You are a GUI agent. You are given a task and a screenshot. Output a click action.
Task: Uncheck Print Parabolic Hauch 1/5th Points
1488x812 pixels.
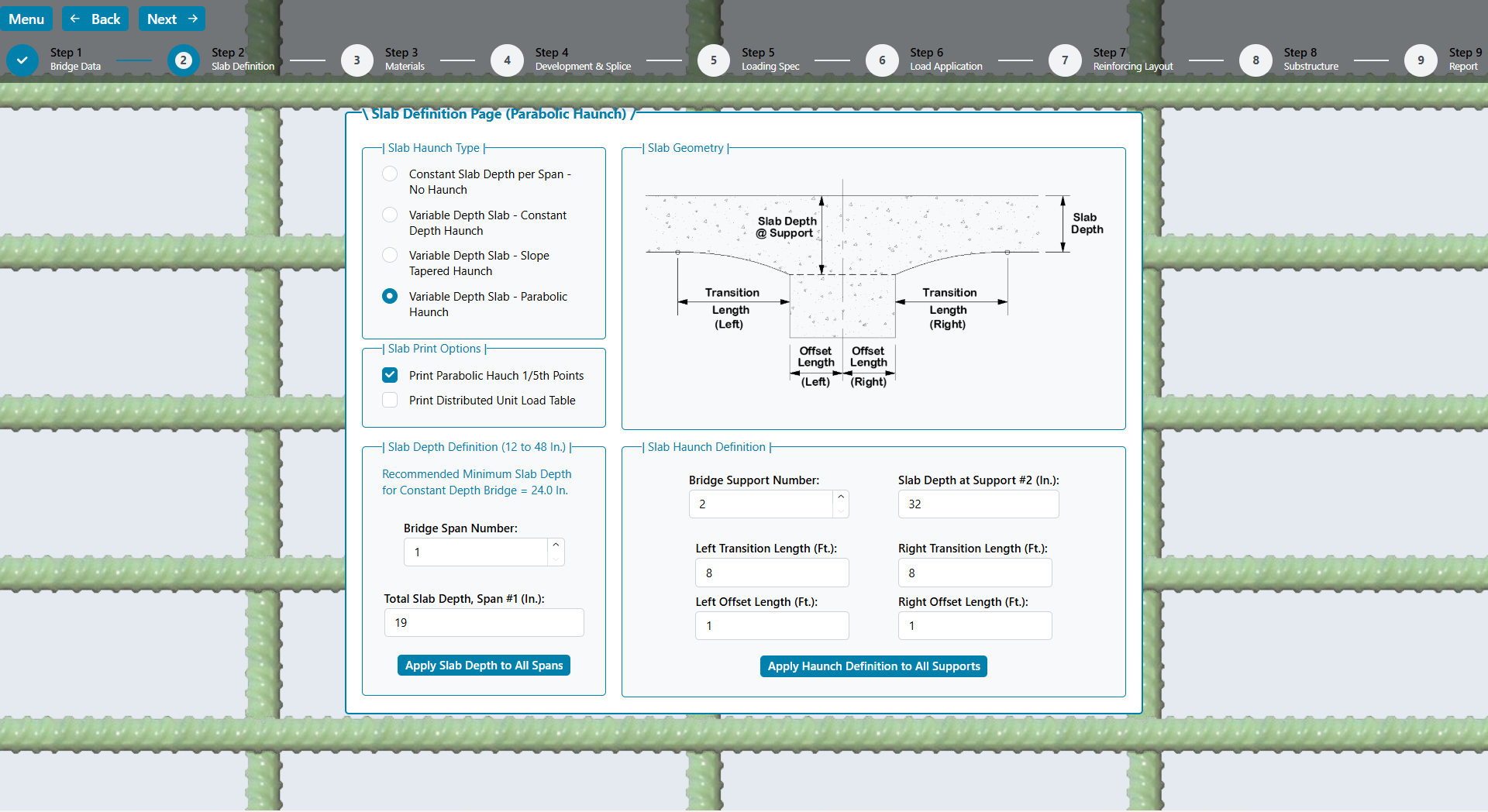390,376
